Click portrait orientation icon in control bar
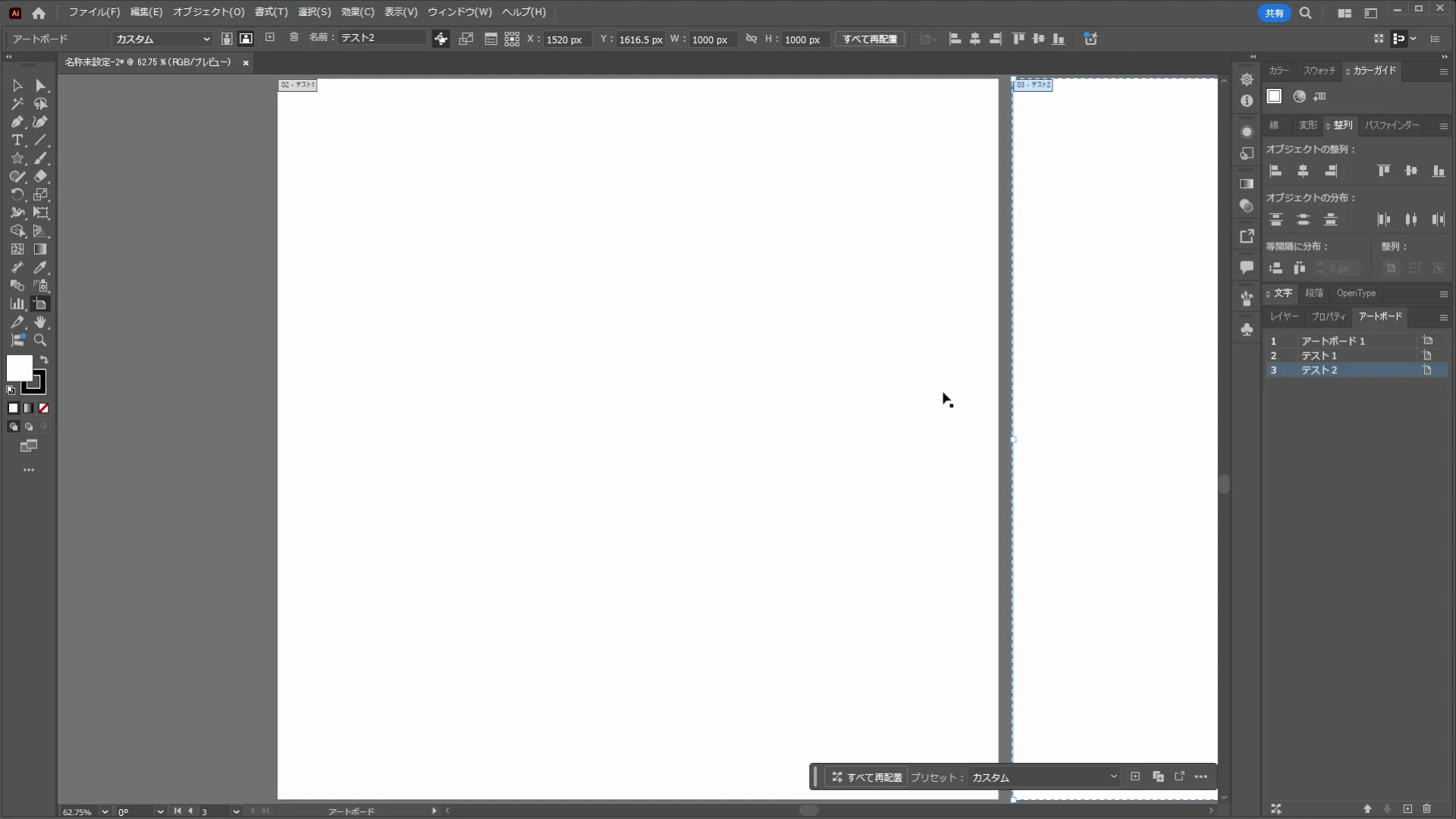Viewport: 1456px width, 819px height. tap(227, 39)
